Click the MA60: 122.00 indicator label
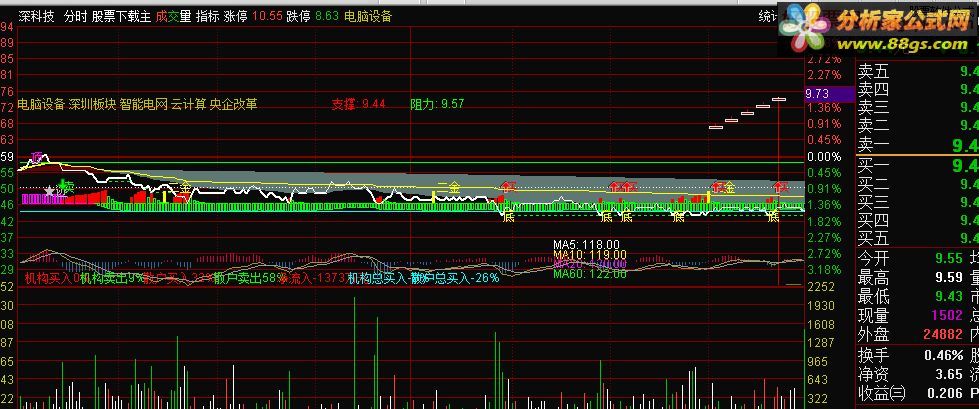 [590, 273]
